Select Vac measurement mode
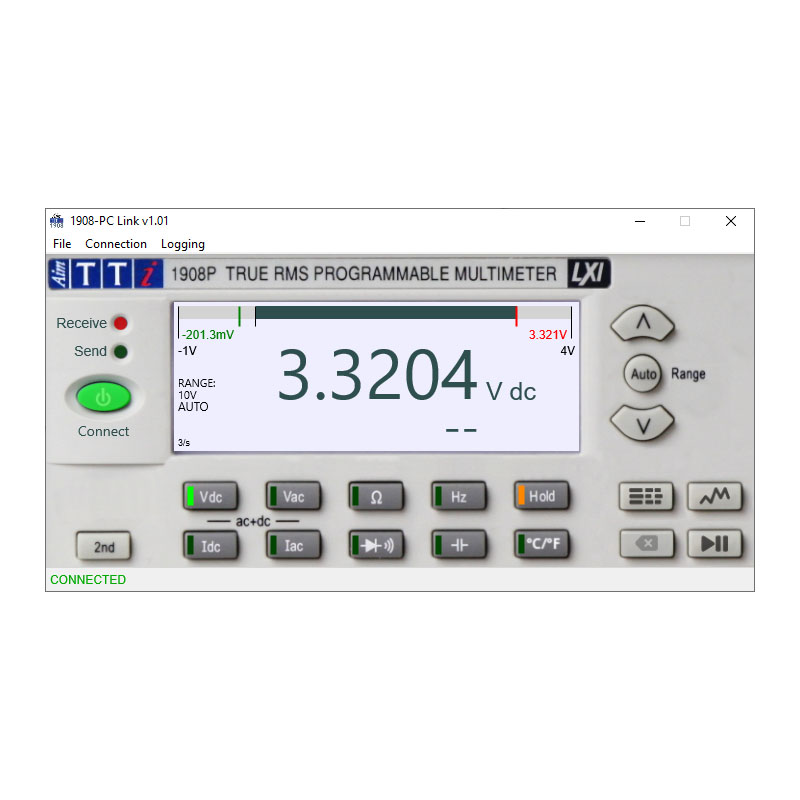800x800 pixels. point(293,496)
